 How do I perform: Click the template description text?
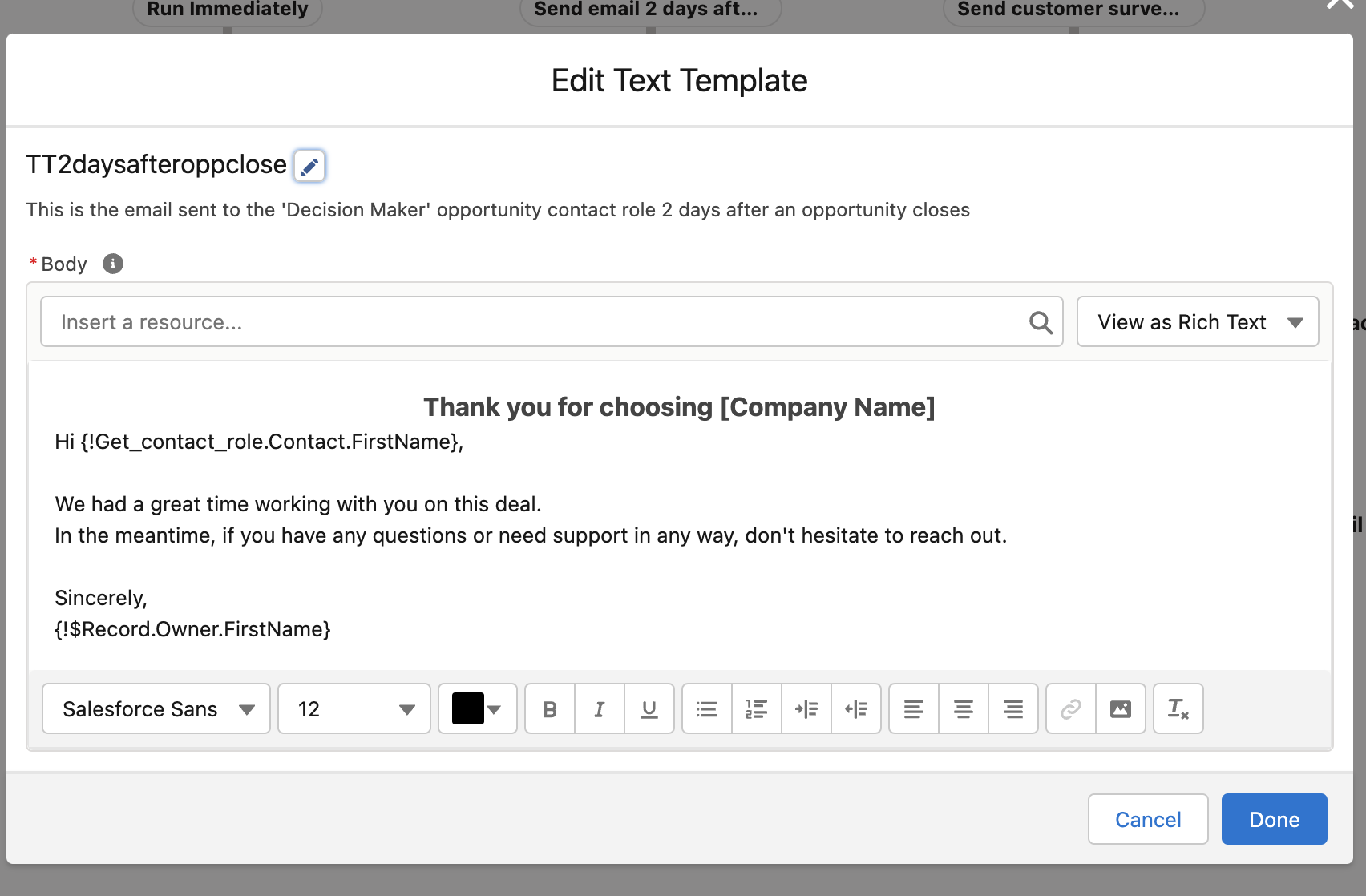click(x=498, y=210)
